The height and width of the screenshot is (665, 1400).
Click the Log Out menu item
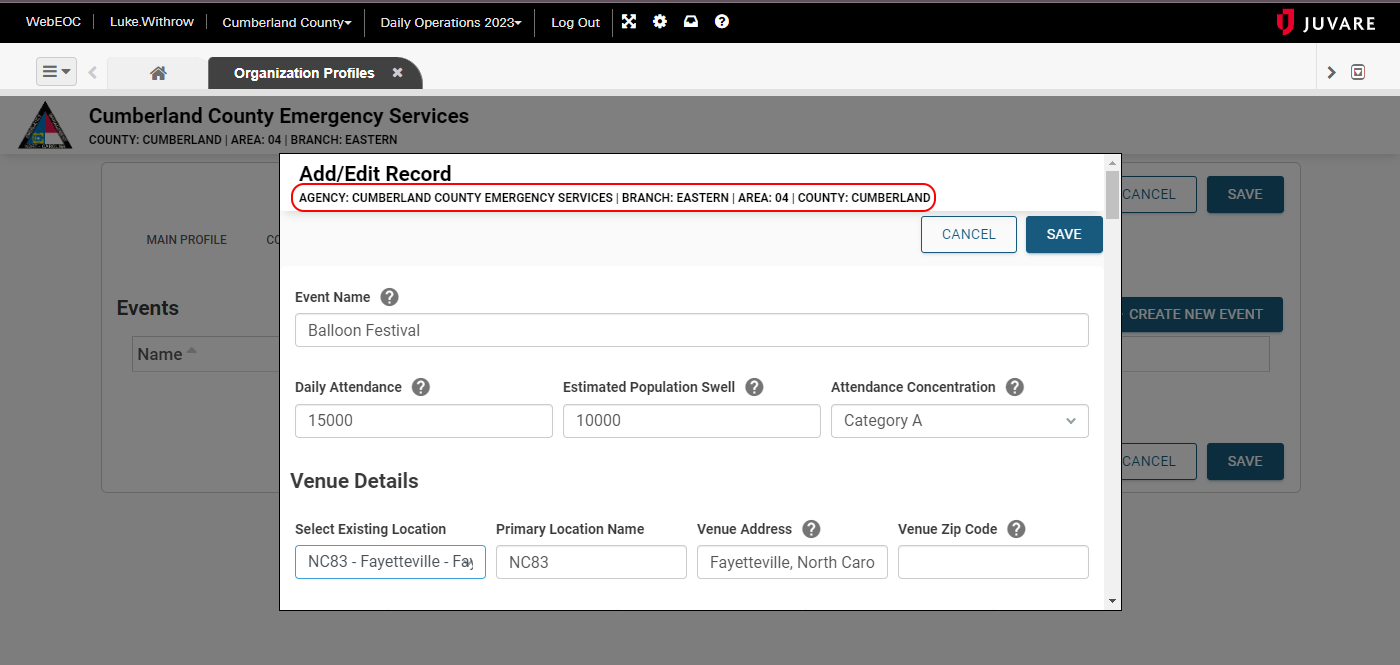point(575,21)
